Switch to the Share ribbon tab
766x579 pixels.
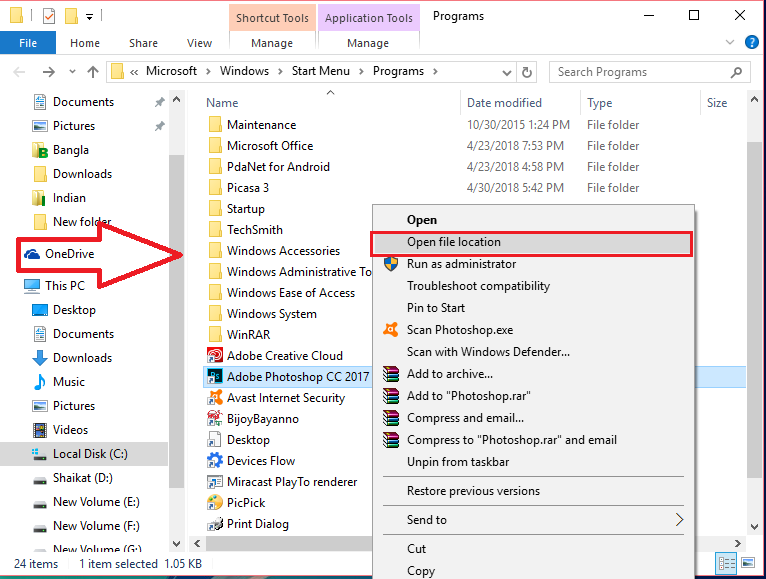click(143, 43)
